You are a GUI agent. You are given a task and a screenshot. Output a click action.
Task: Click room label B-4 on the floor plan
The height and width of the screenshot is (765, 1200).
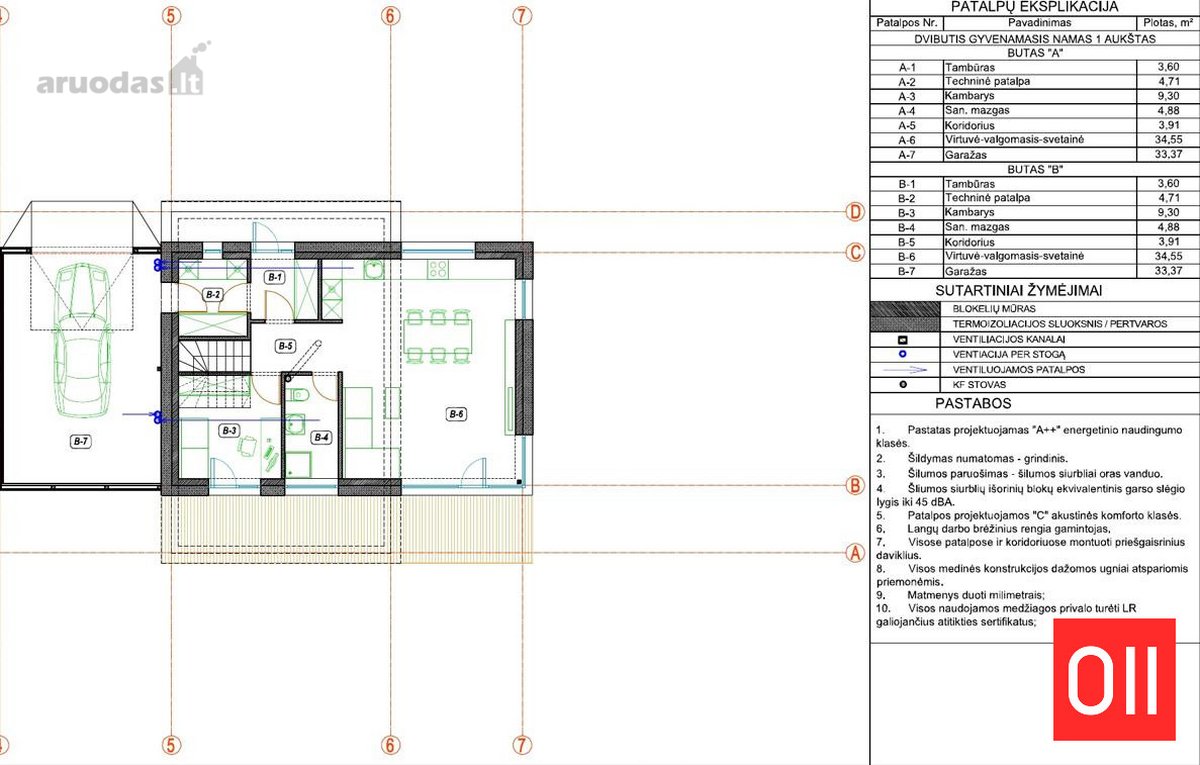click(x=321, y=437)
